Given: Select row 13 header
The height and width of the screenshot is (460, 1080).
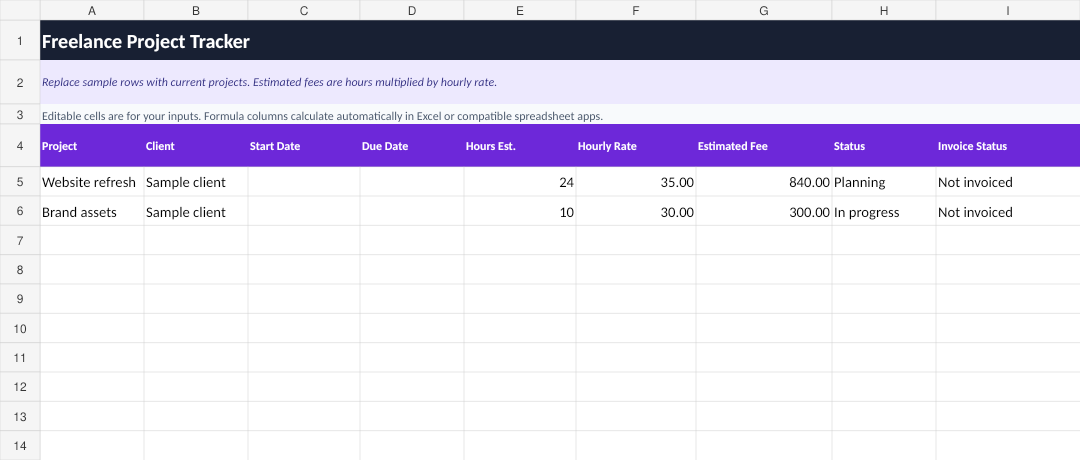Looking at the screenshot, I should click(x=20, y=417).
